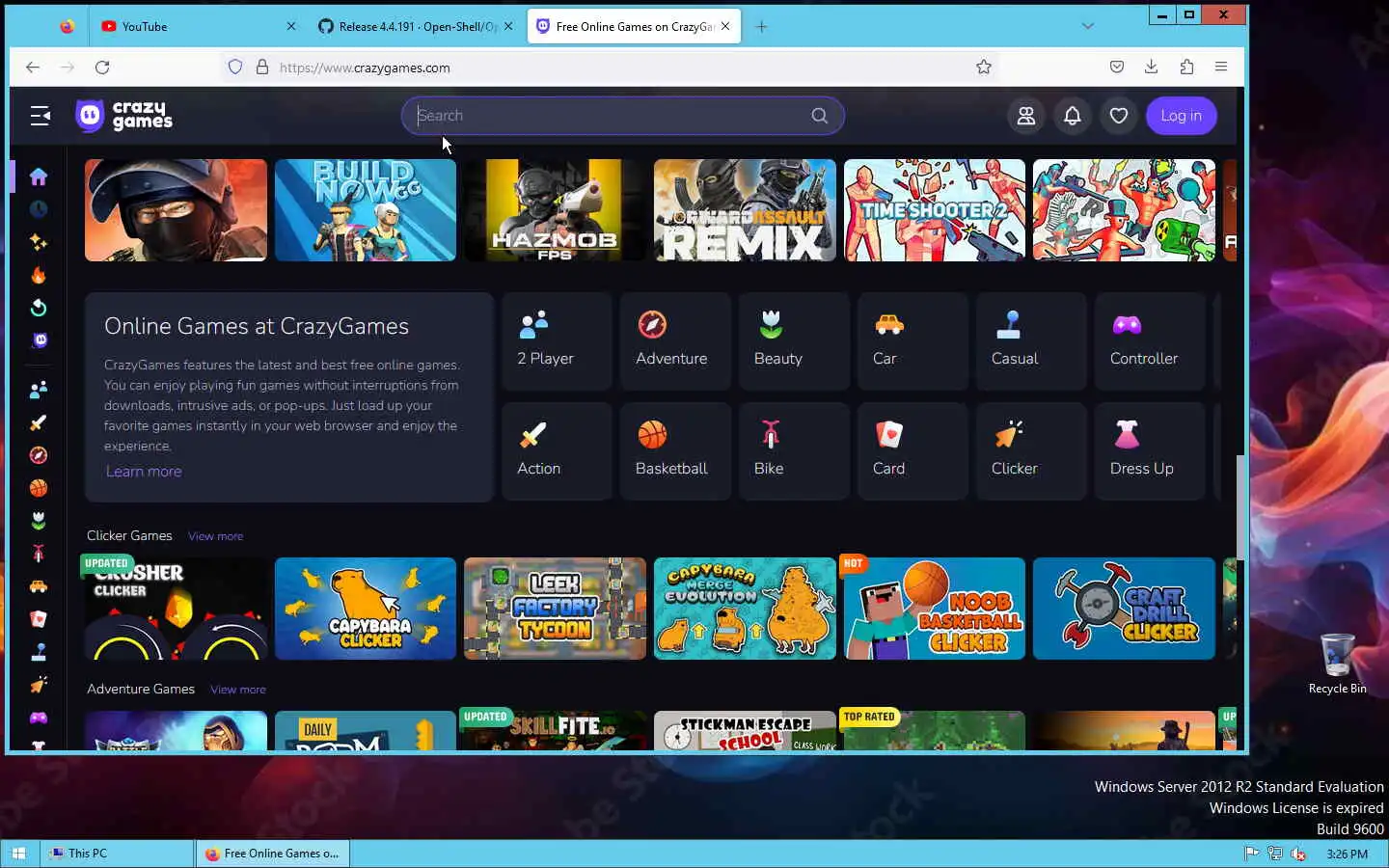Screen dimensions: 1389x868
Task: Open the Action category tile
Action: click(557, 450)
